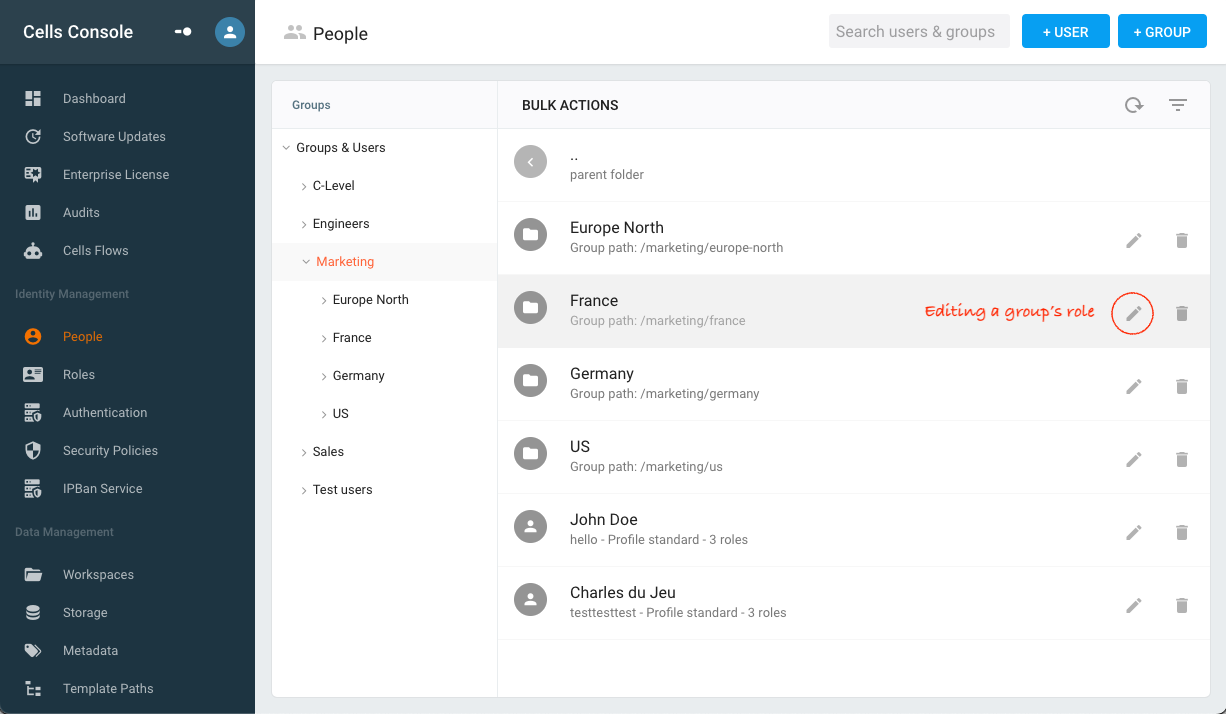
Task: Click the Cells Flows robot icon
Action: tap(33, 251)
